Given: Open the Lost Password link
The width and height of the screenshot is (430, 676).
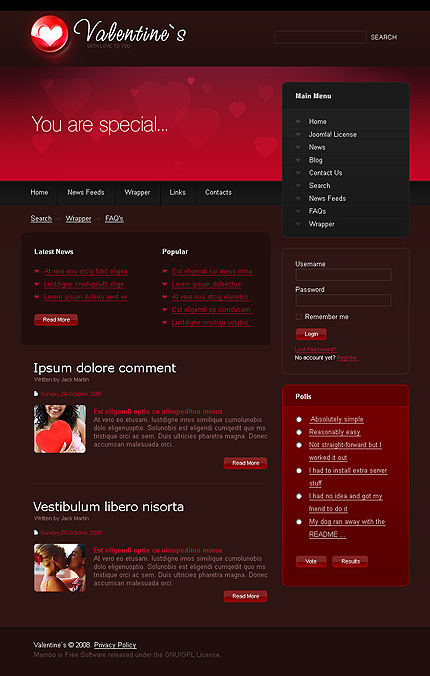Looking at the screenshot, I should (x=315, y=349).
